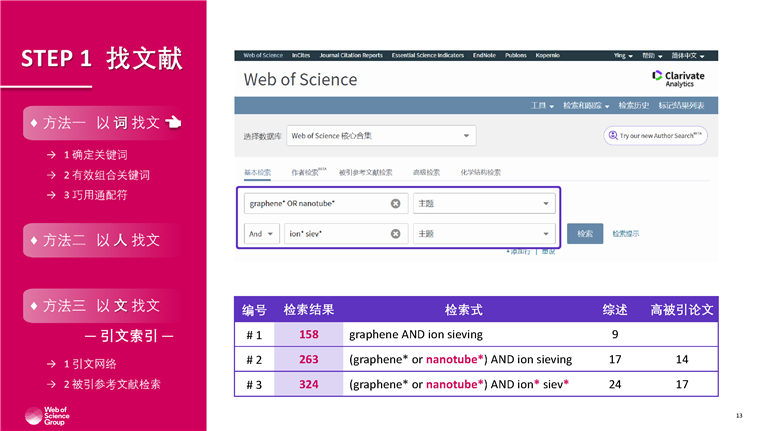Open 检索历史 search history
The image size is (768, 431).
[634, 106]
